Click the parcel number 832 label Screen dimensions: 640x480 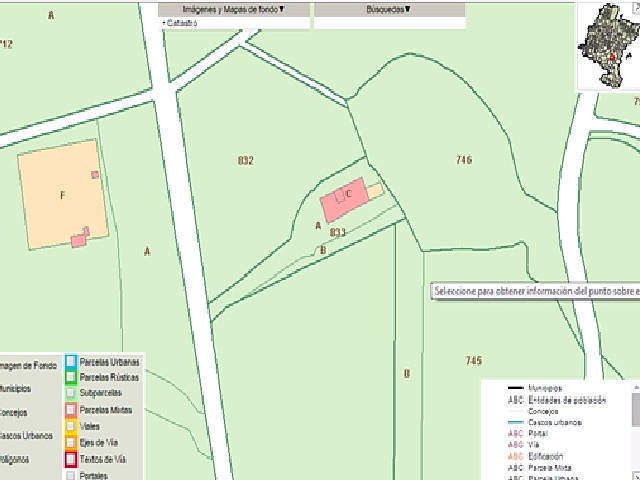coord(246,160)
